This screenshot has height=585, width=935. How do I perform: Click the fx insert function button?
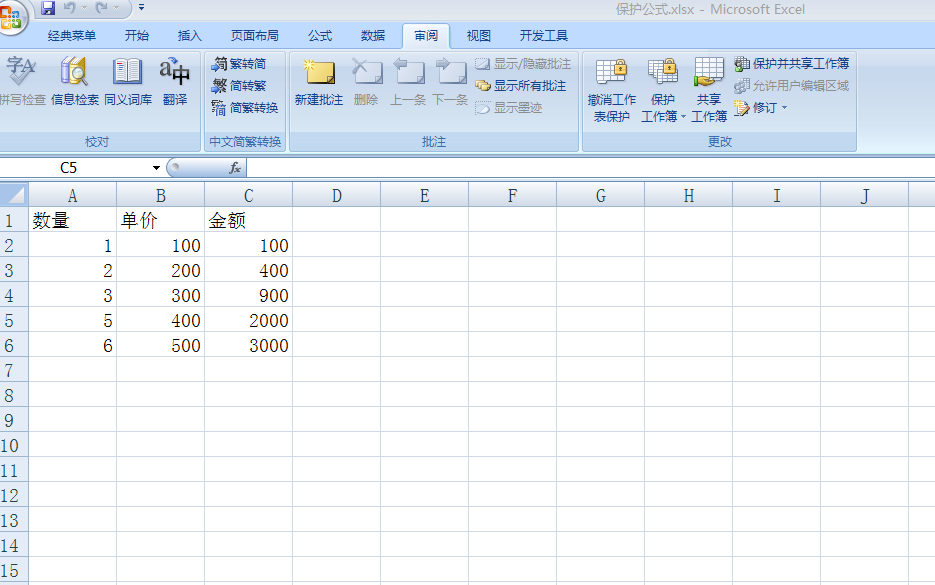pyautogui.click(x=235, y=168)
